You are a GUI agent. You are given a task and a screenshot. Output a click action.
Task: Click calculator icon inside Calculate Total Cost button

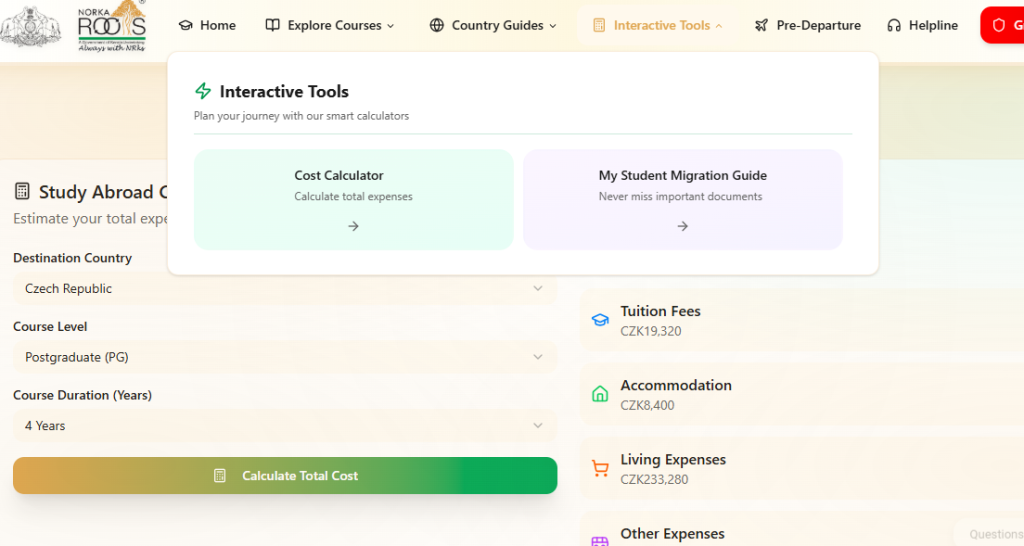[x=220, y=475]
